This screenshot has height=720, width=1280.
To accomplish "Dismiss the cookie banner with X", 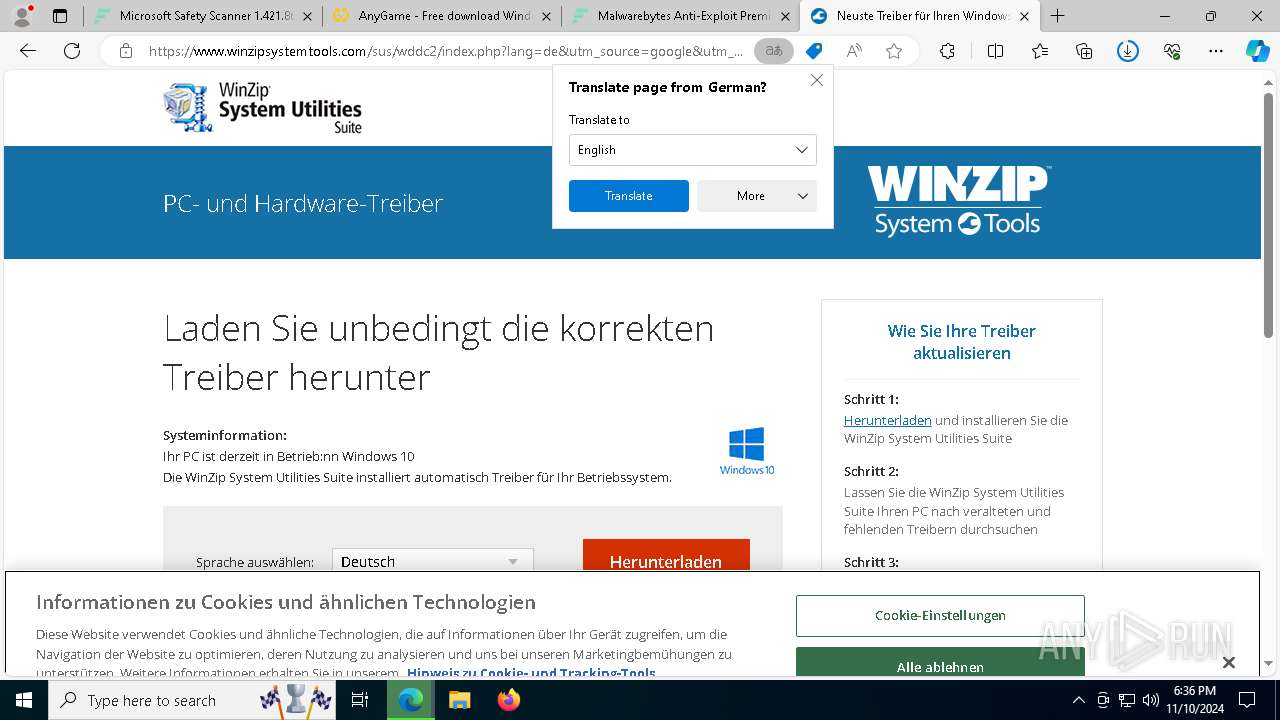I will click(1229, 662).
